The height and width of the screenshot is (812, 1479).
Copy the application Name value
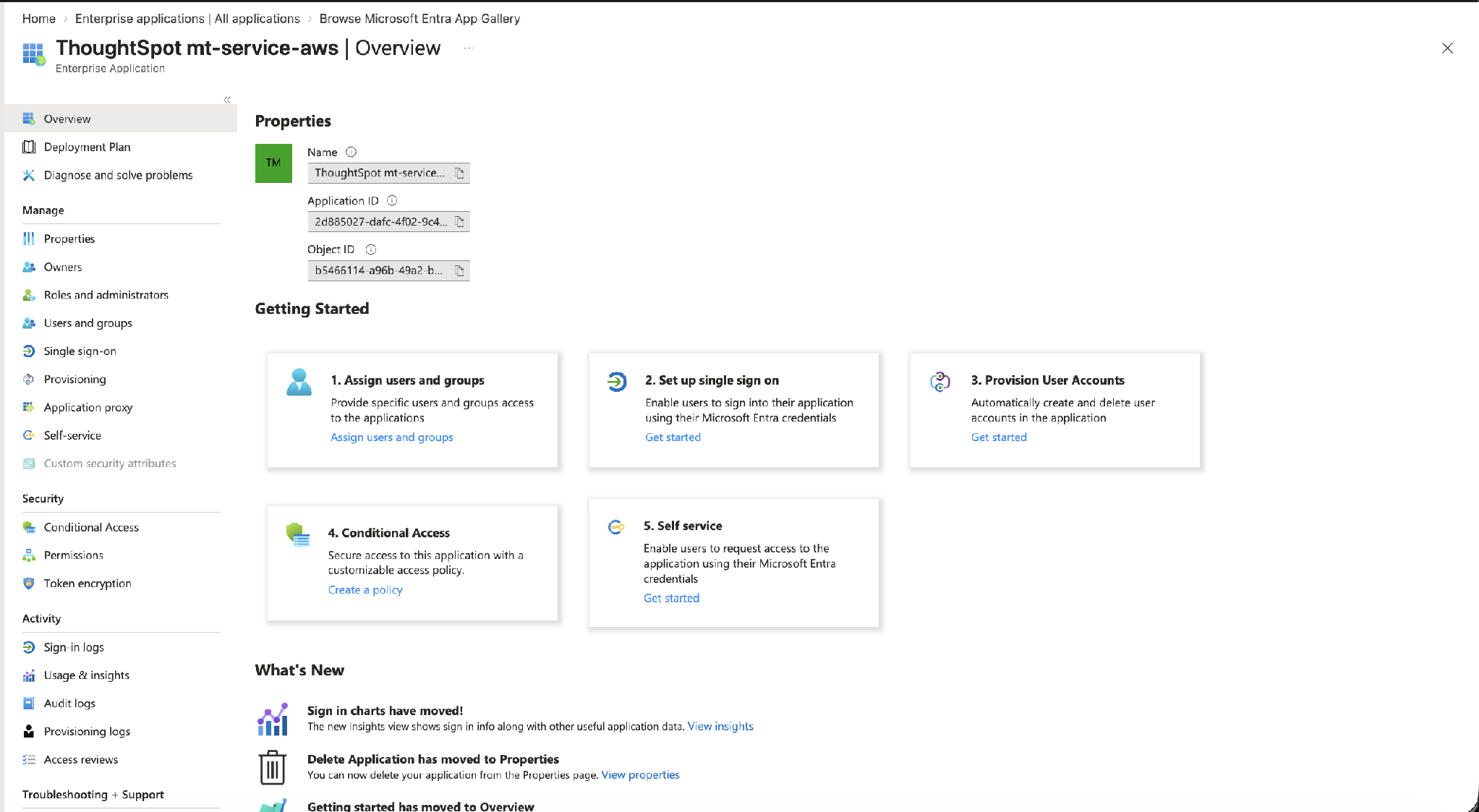click(459, 173)
